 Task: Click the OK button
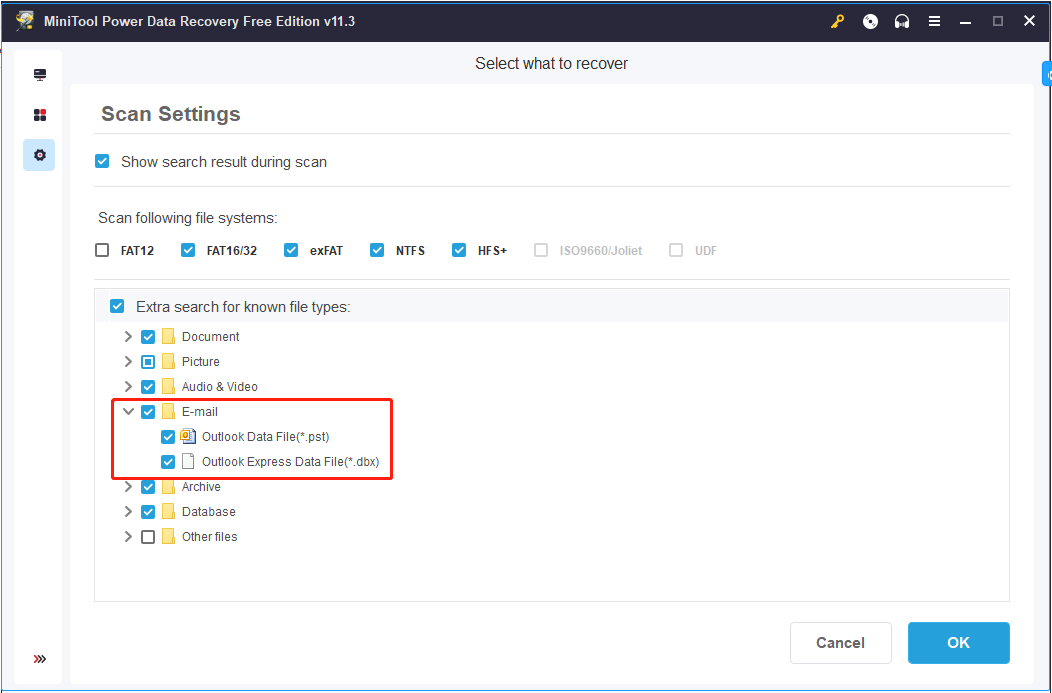[958, 643]
